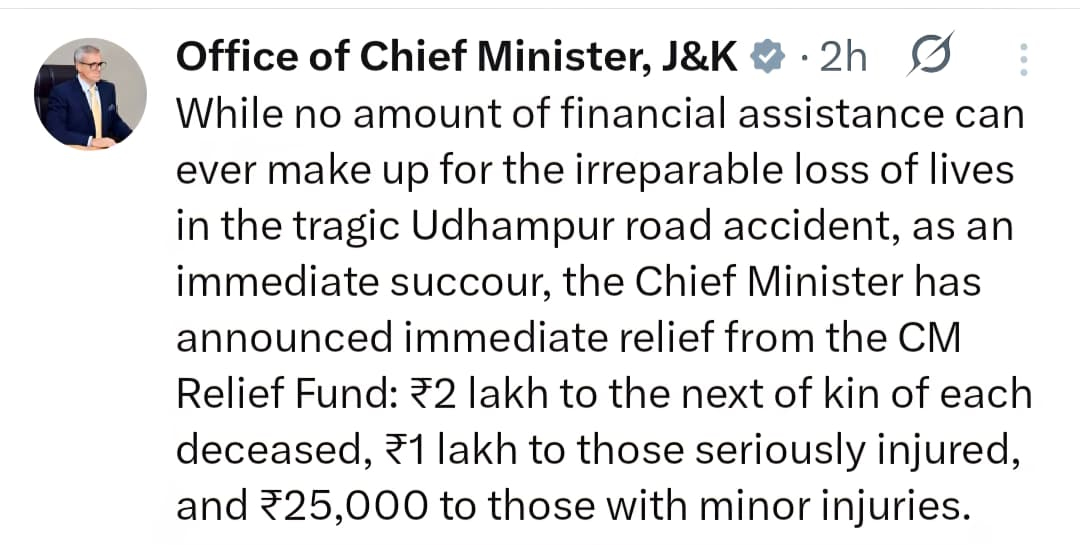Click the 2h timestamp of the post
The width and height of the screenshot is (1080, 545).
tap(842, 59)
